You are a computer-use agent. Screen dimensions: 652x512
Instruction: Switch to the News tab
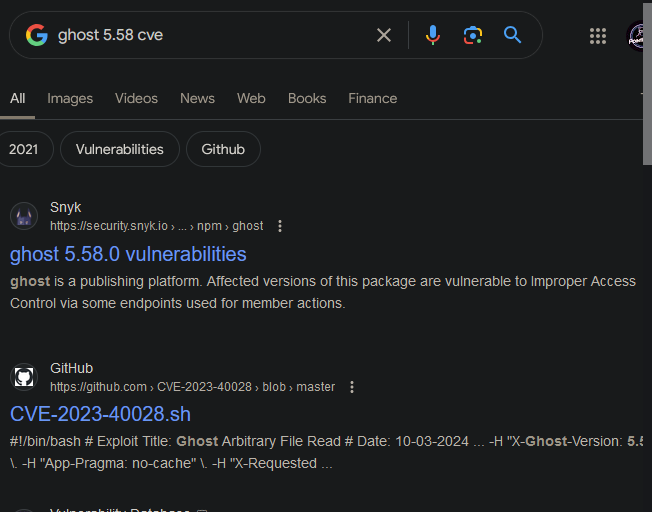(x=198, y=99)
